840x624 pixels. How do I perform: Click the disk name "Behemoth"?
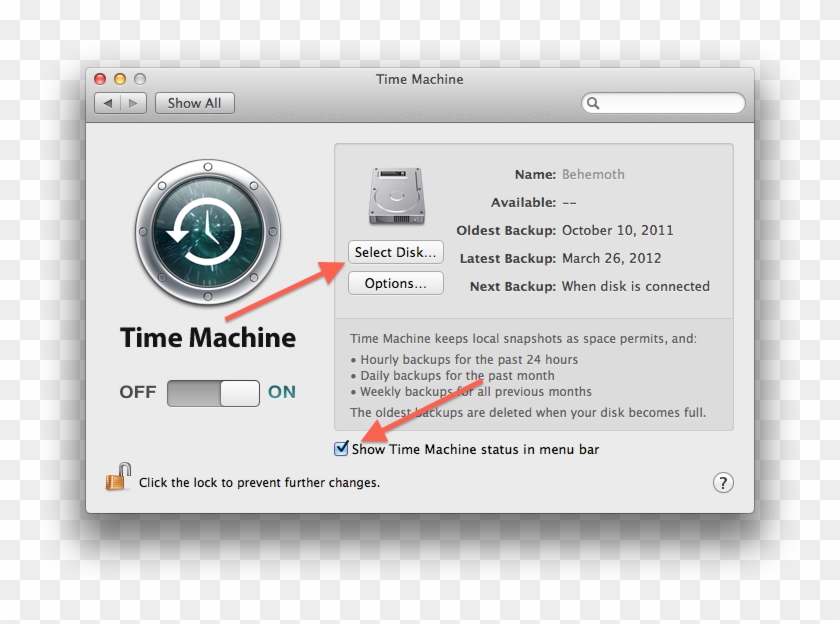click(593, 175)
